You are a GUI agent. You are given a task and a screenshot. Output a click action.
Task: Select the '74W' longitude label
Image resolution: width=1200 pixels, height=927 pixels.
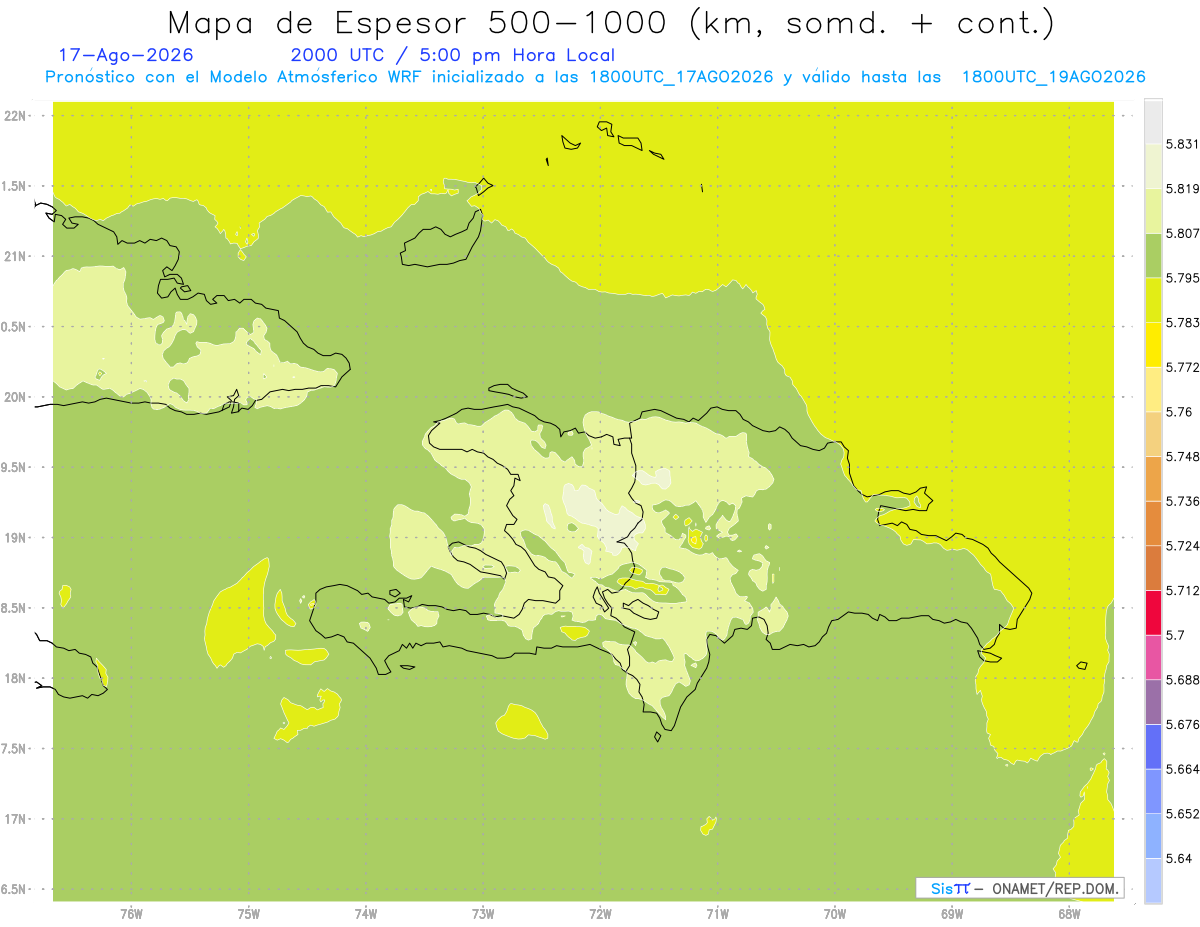[365, 914]
